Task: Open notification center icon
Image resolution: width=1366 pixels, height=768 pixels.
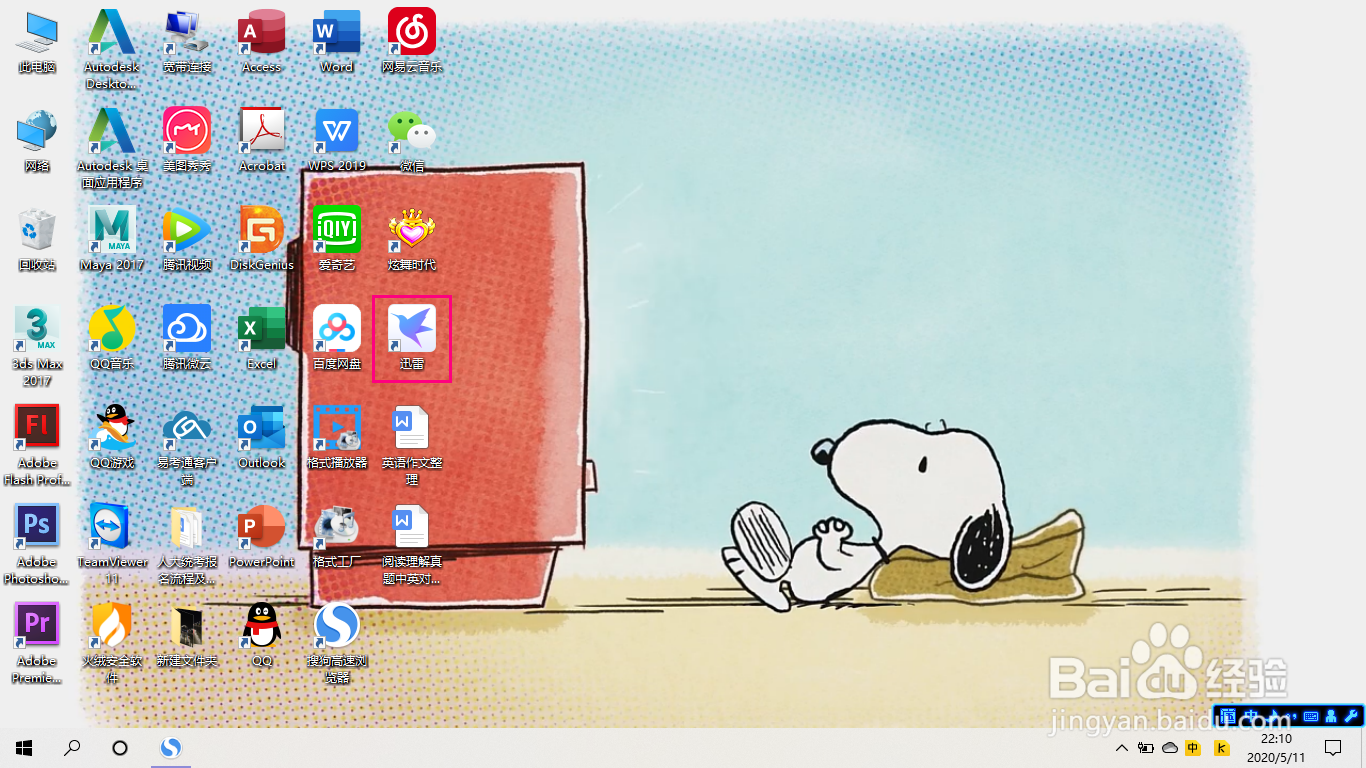Action: (x=1333, y=748)
